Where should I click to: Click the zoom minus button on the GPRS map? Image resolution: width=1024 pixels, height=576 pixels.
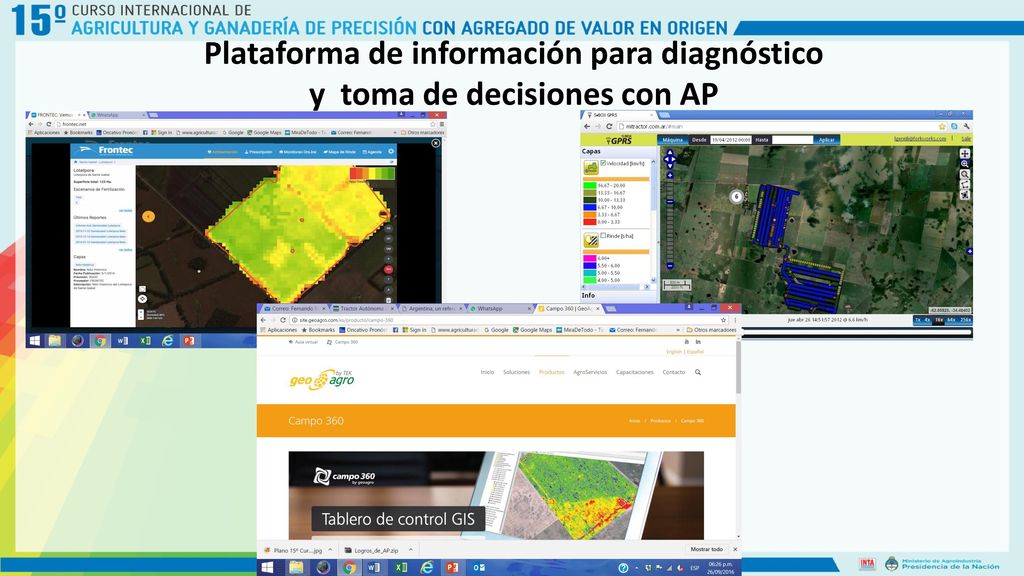tap(669, 266)
